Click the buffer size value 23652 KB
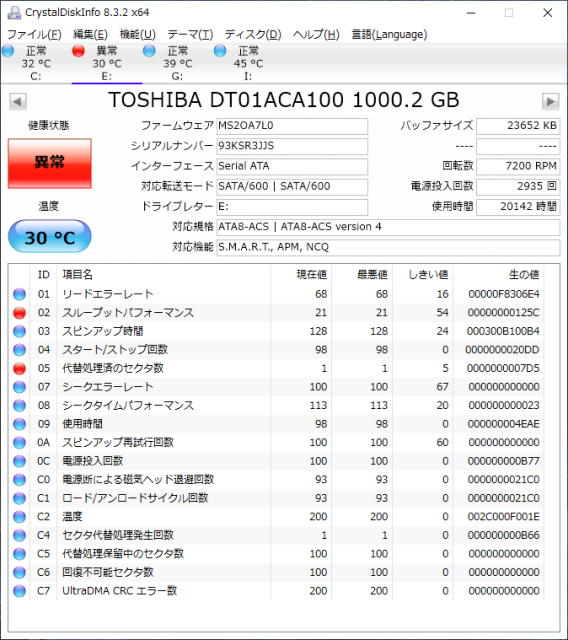The height and width of the screenshot is (640, 568). click(518, 126)
